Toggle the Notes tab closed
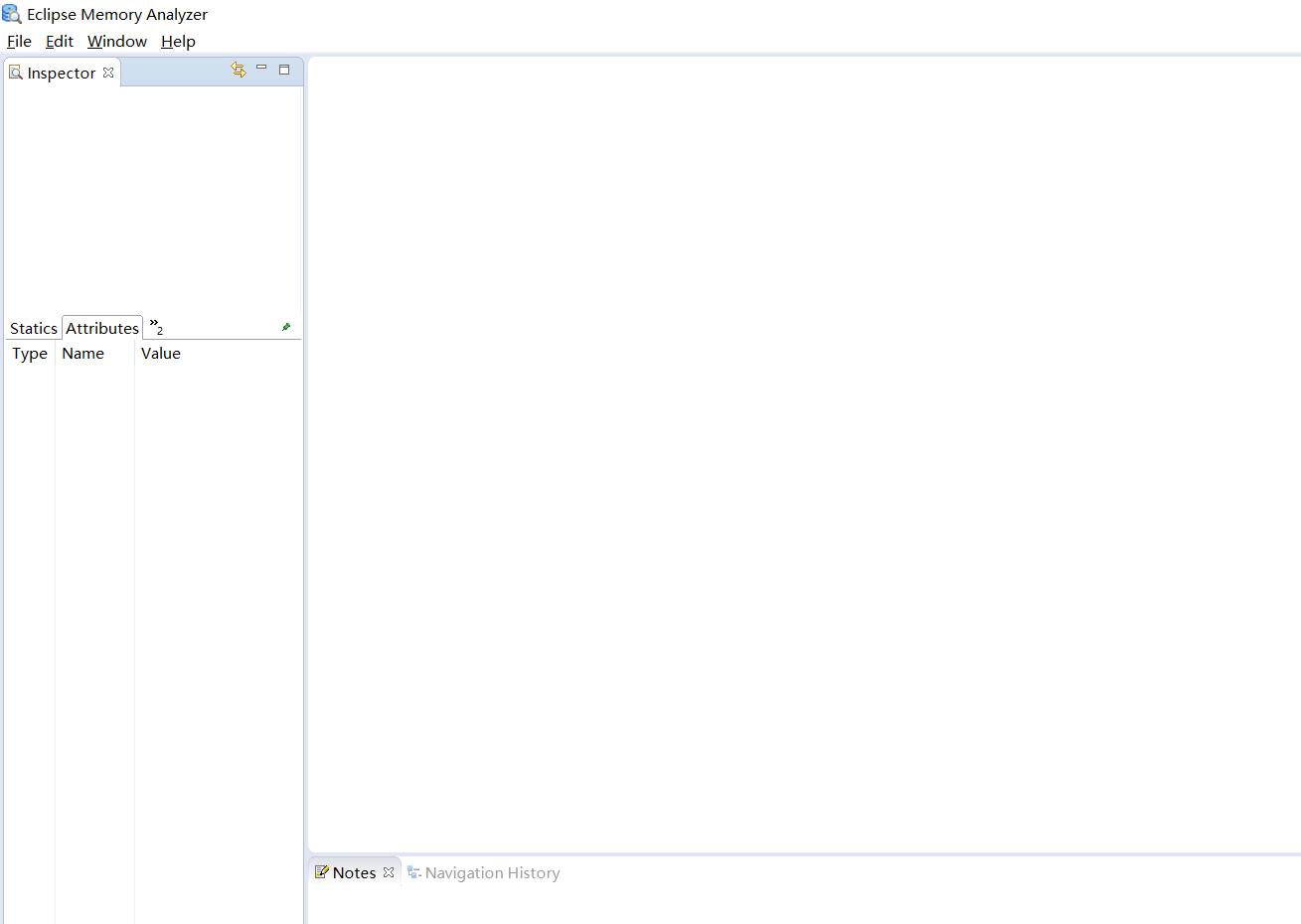 point(388,871)
